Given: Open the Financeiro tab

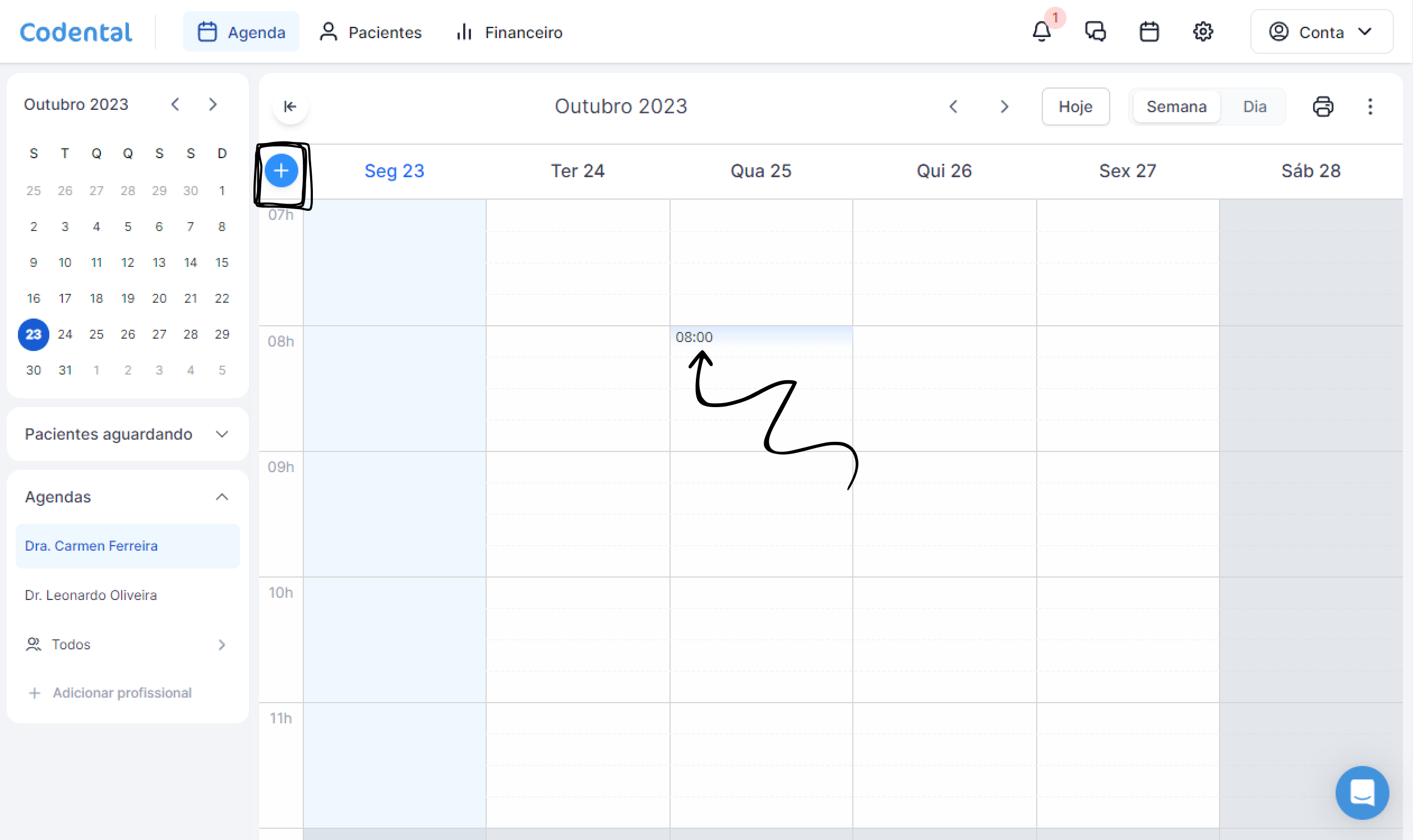Looking at the screenshot, I should pyautogui.click(x=509, y=33).
